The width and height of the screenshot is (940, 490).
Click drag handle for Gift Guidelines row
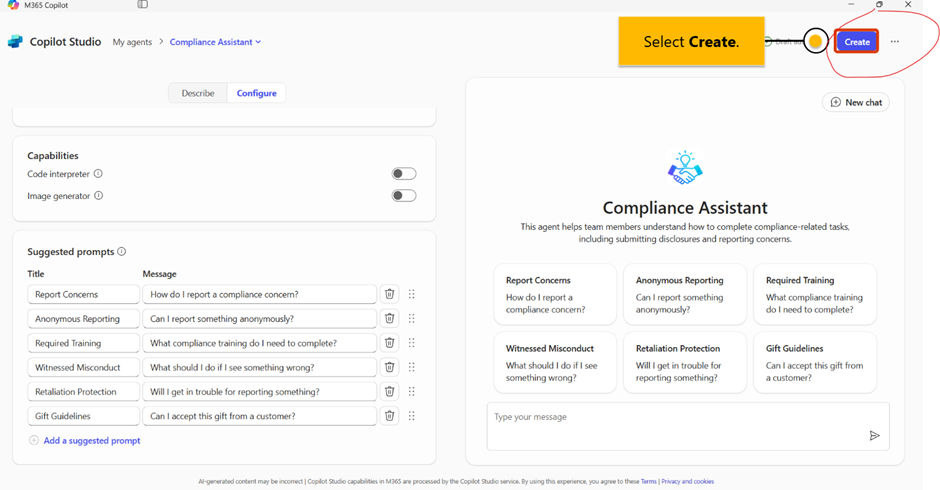[412, 416]
